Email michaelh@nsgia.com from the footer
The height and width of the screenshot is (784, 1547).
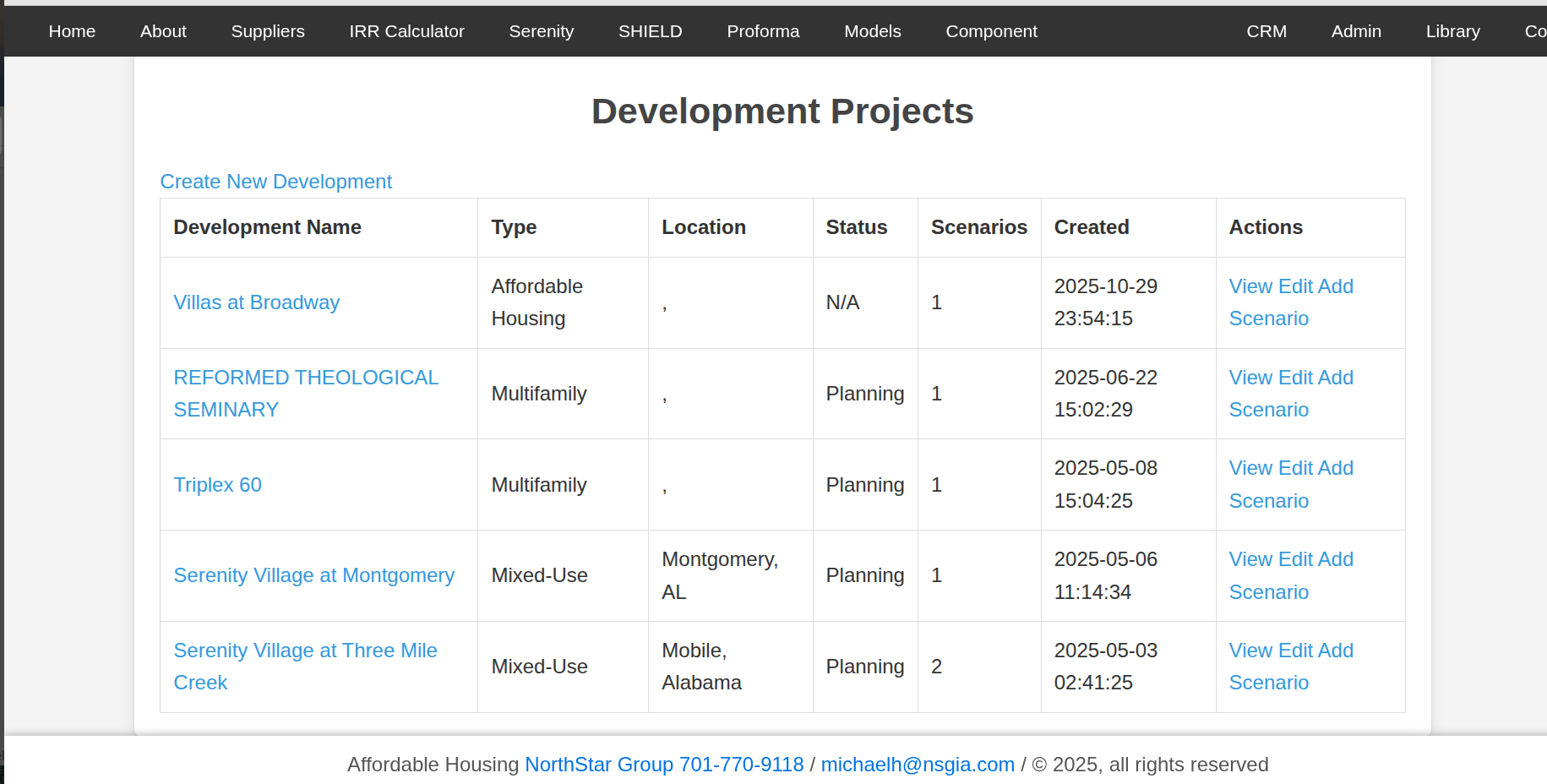point(918,765)
